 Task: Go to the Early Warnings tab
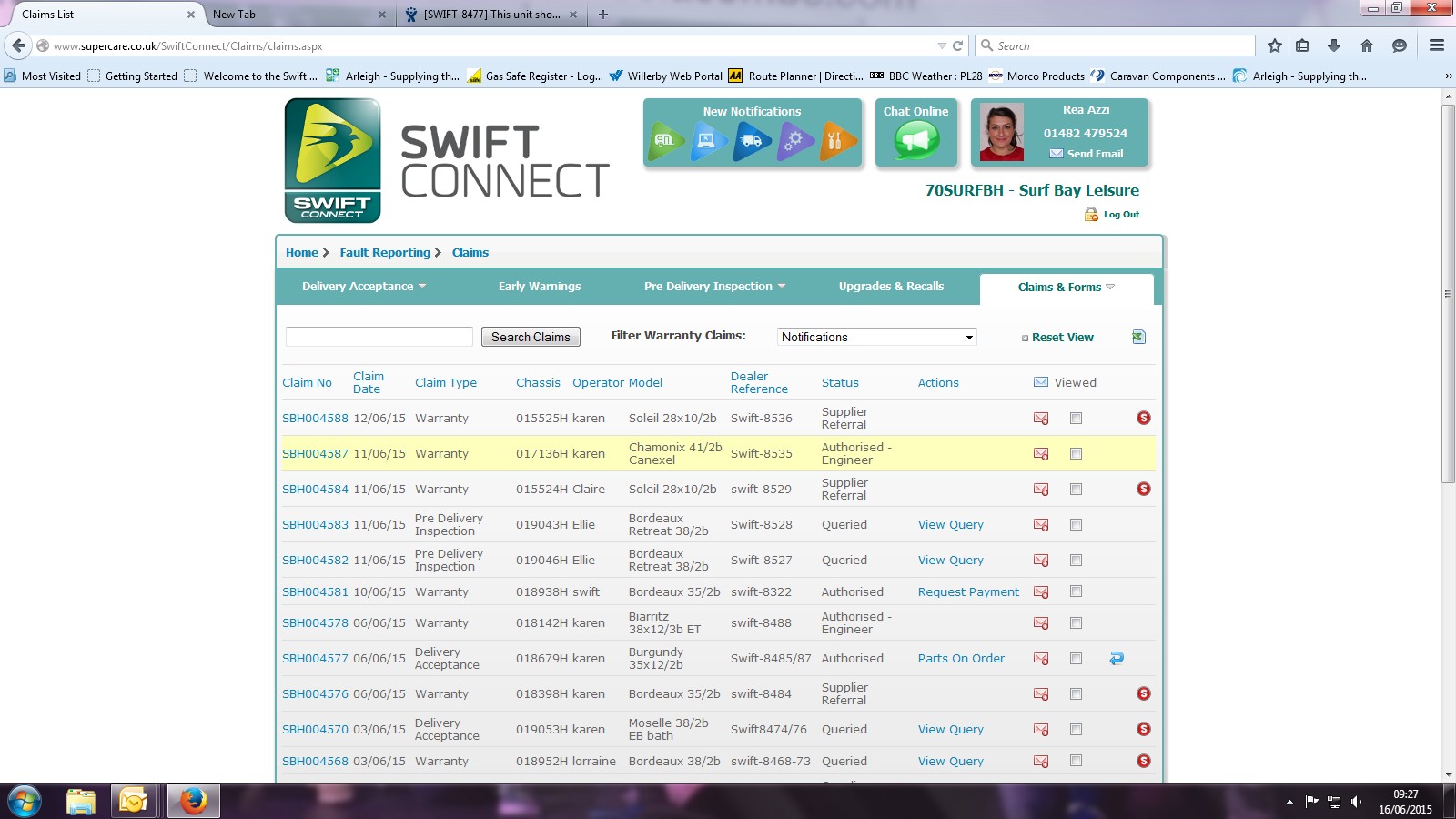[x=539, y=286]
